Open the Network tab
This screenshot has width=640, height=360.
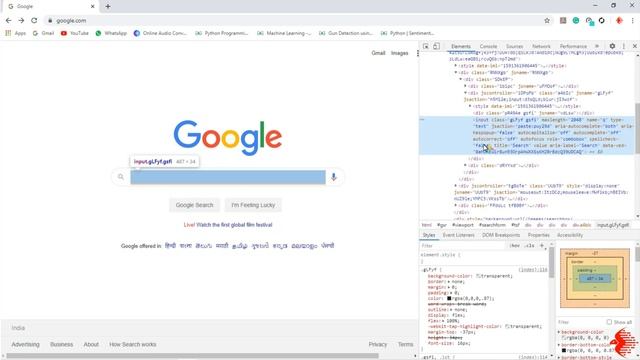(x=541, y=47)
